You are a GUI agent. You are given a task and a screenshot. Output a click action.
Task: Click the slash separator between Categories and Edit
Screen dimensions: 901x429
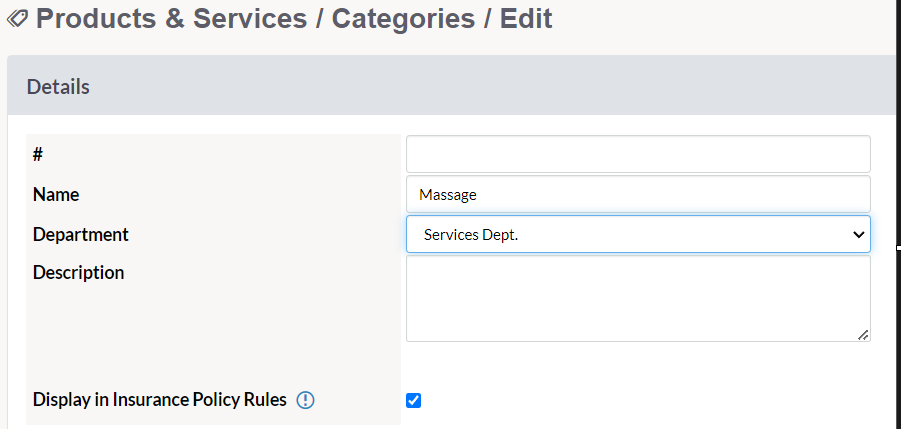pyautogui.click(x=487, y=18)
